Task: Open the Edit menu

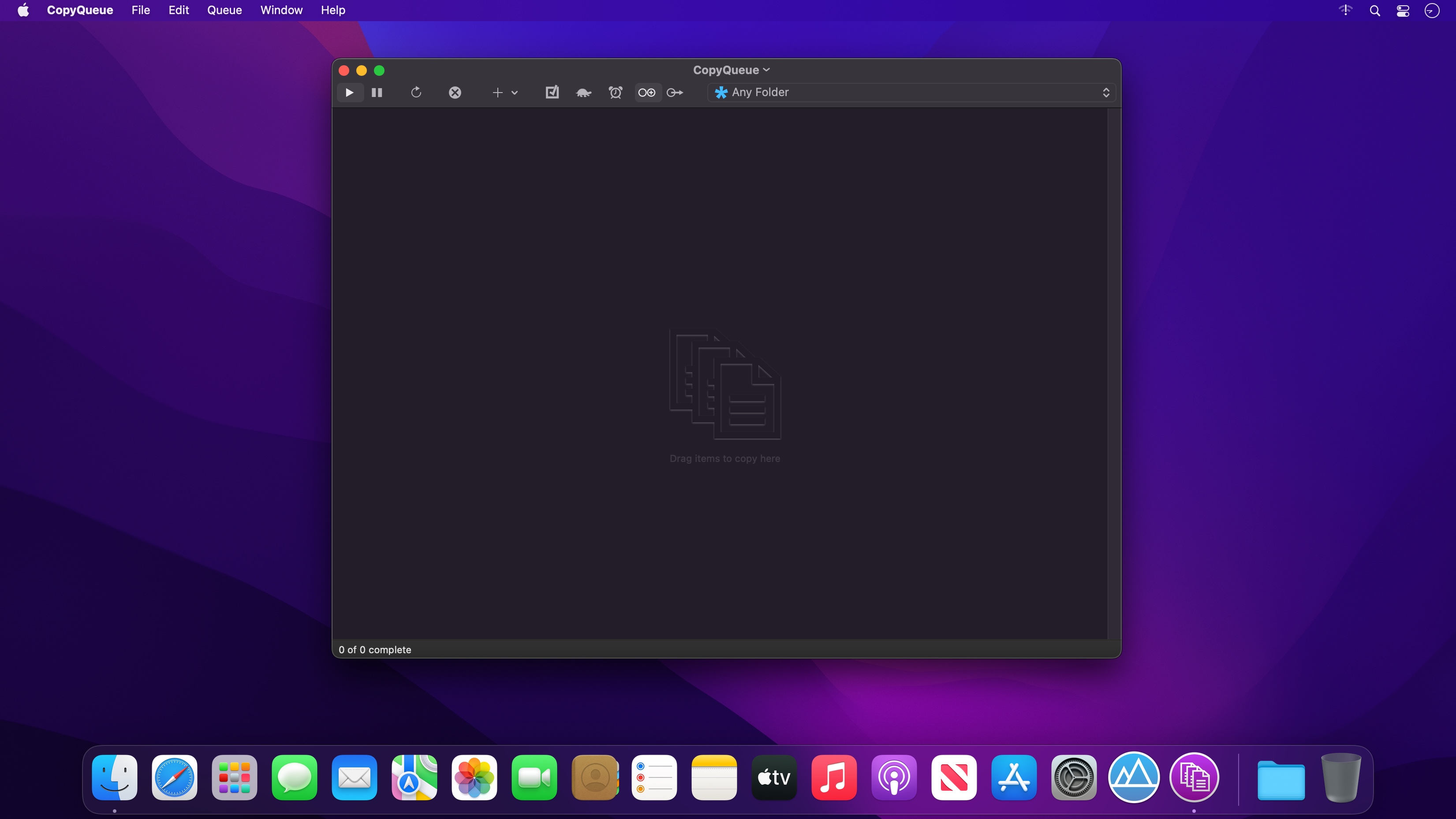Action: (179, 10)
